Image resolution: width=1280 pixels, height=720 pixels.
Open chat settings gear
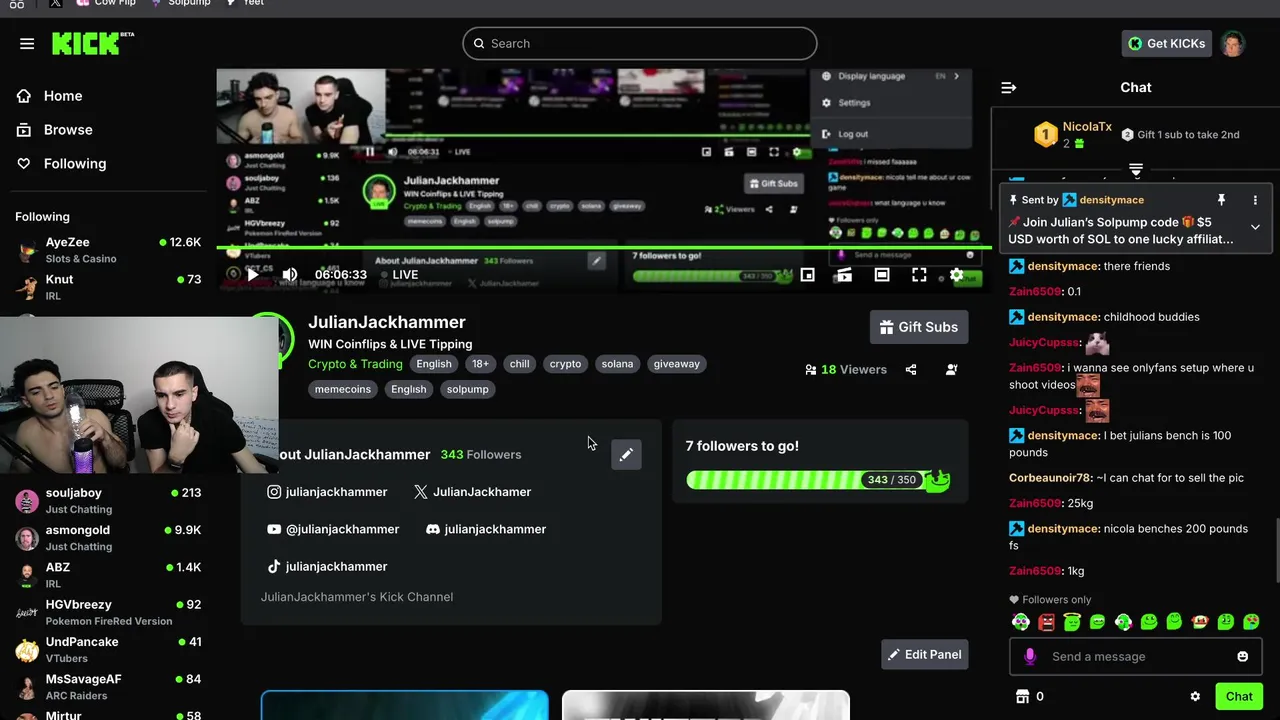click(x=1195, y=697)
